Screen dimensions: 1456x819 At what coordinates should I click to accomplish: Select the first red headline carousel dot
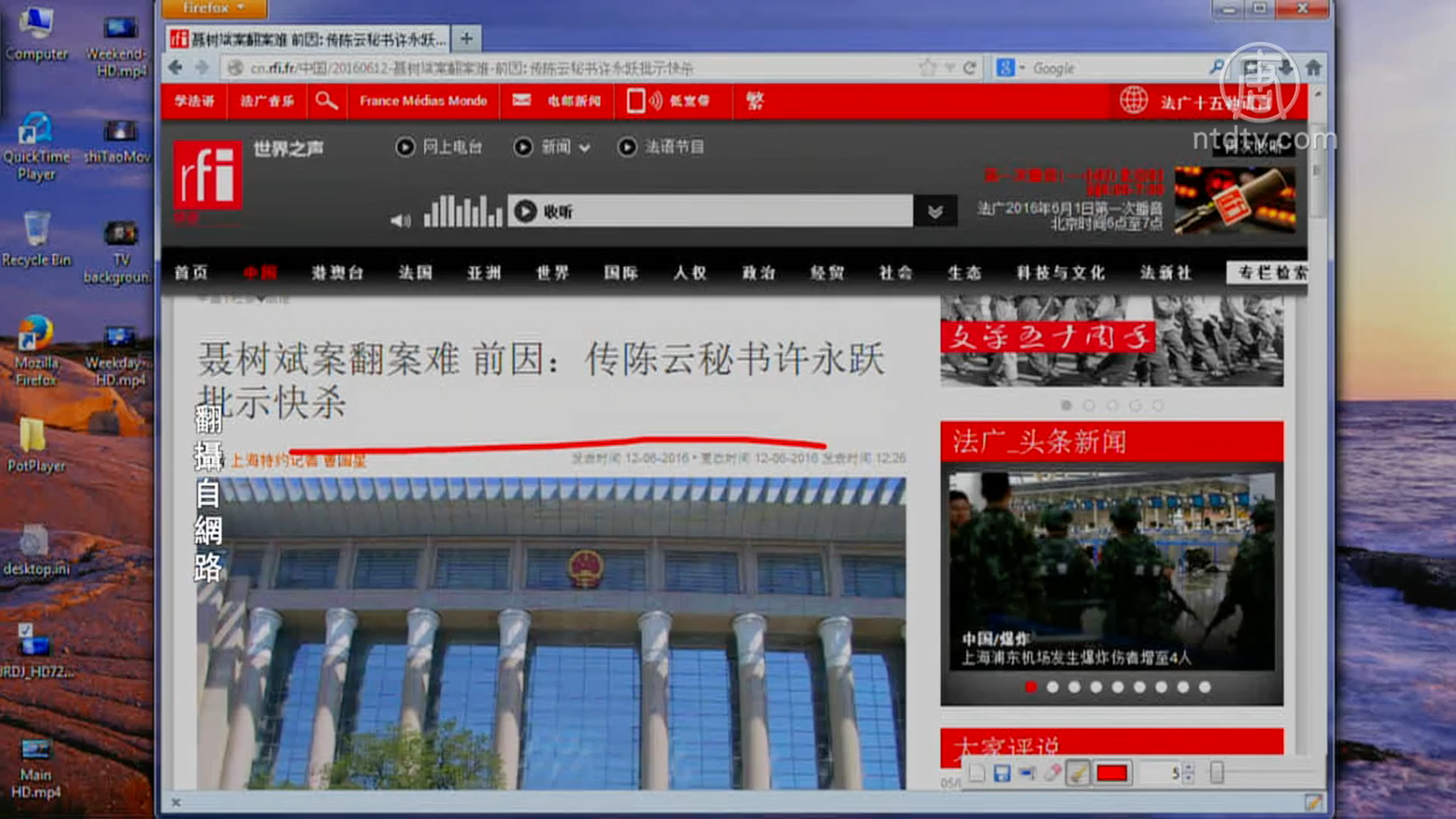tap(1030, 687)
